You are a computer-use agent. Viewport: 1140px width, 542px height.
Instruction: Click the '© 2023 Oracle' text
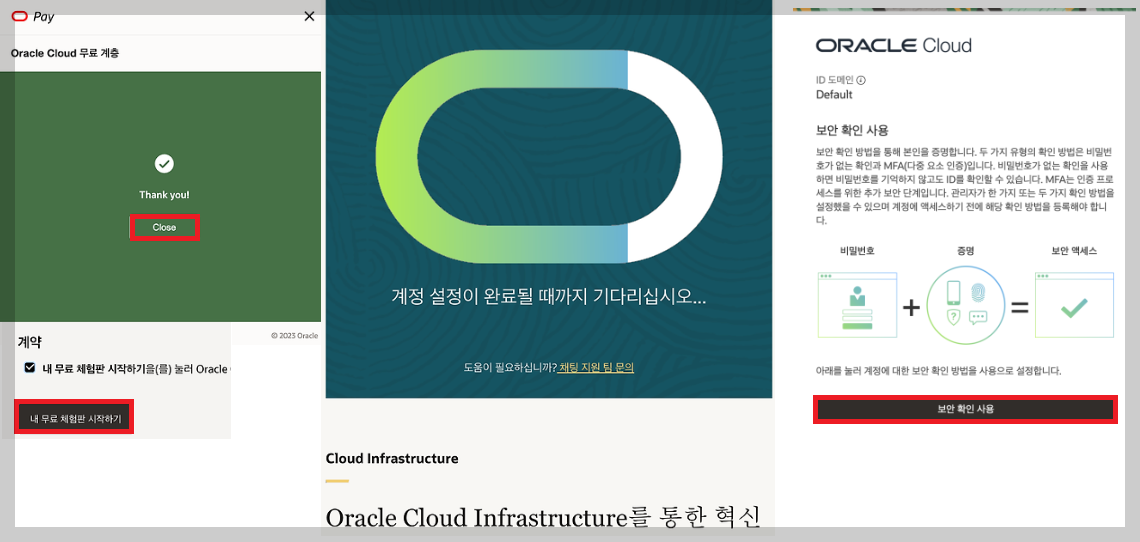click(294, 335)
